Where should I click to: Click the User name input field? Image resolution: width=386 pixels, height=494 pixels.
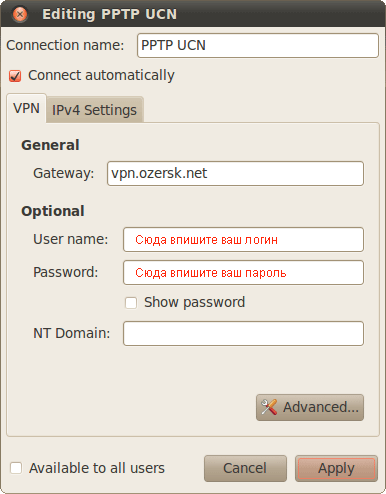coord(243,239)
